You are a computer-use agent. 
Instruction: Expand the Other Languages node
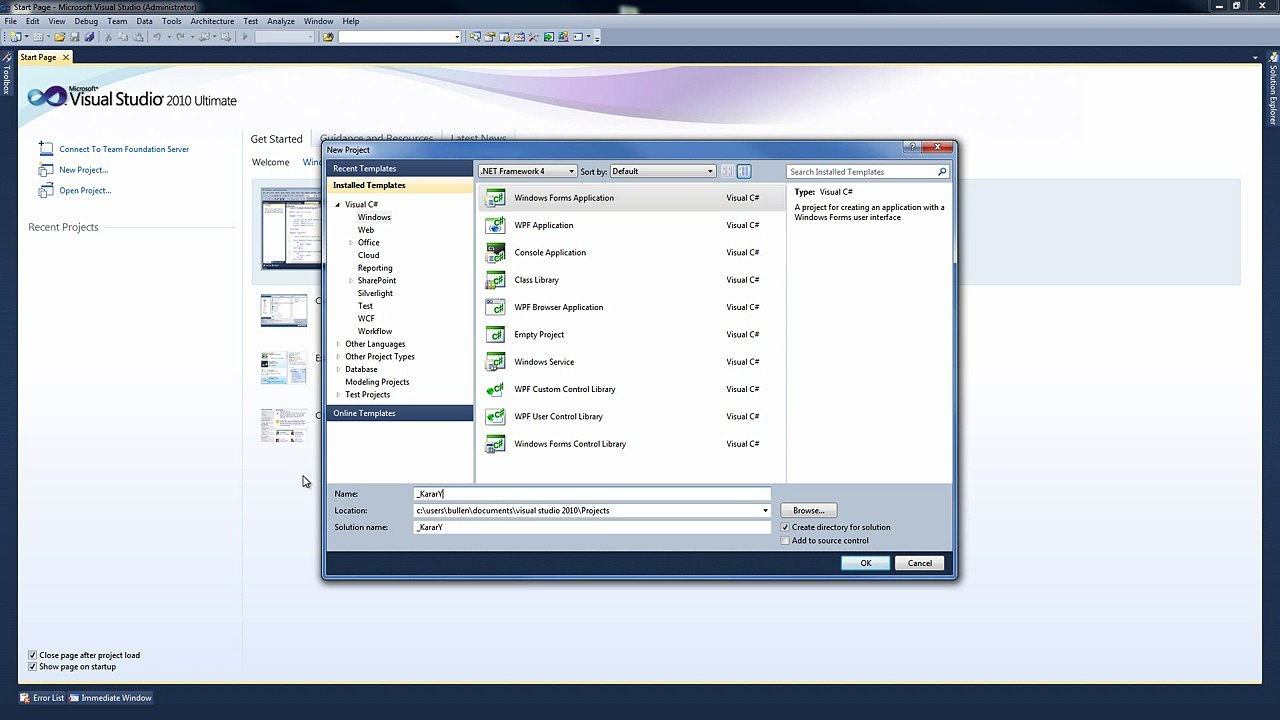pos(338,344)
